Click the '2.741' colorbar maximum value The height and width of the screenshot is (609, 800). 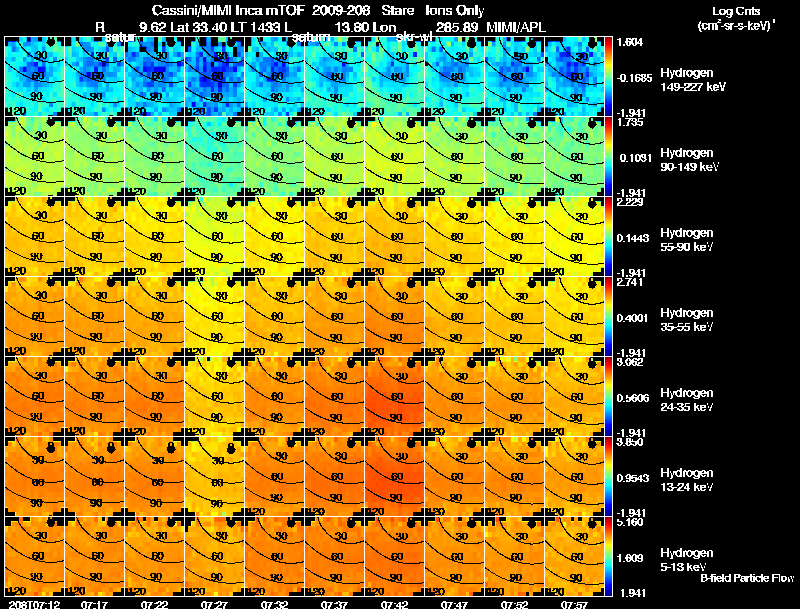pos(630,283)
